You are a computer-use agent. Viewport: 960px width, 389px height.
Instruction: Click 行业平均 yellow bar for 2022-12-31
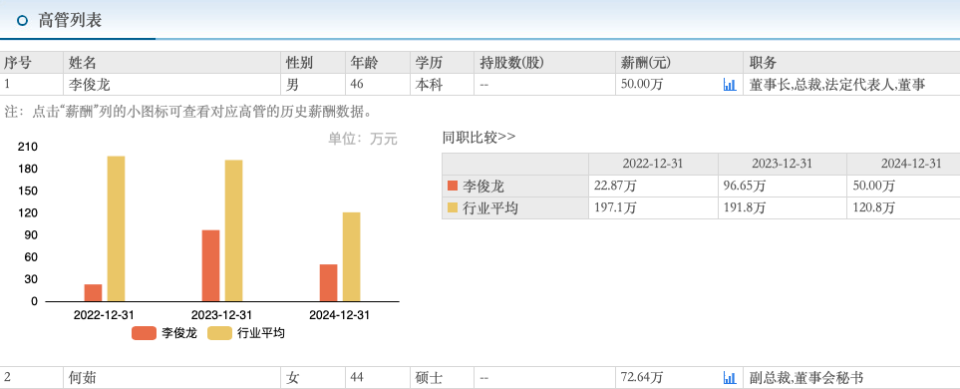point(116,228)
